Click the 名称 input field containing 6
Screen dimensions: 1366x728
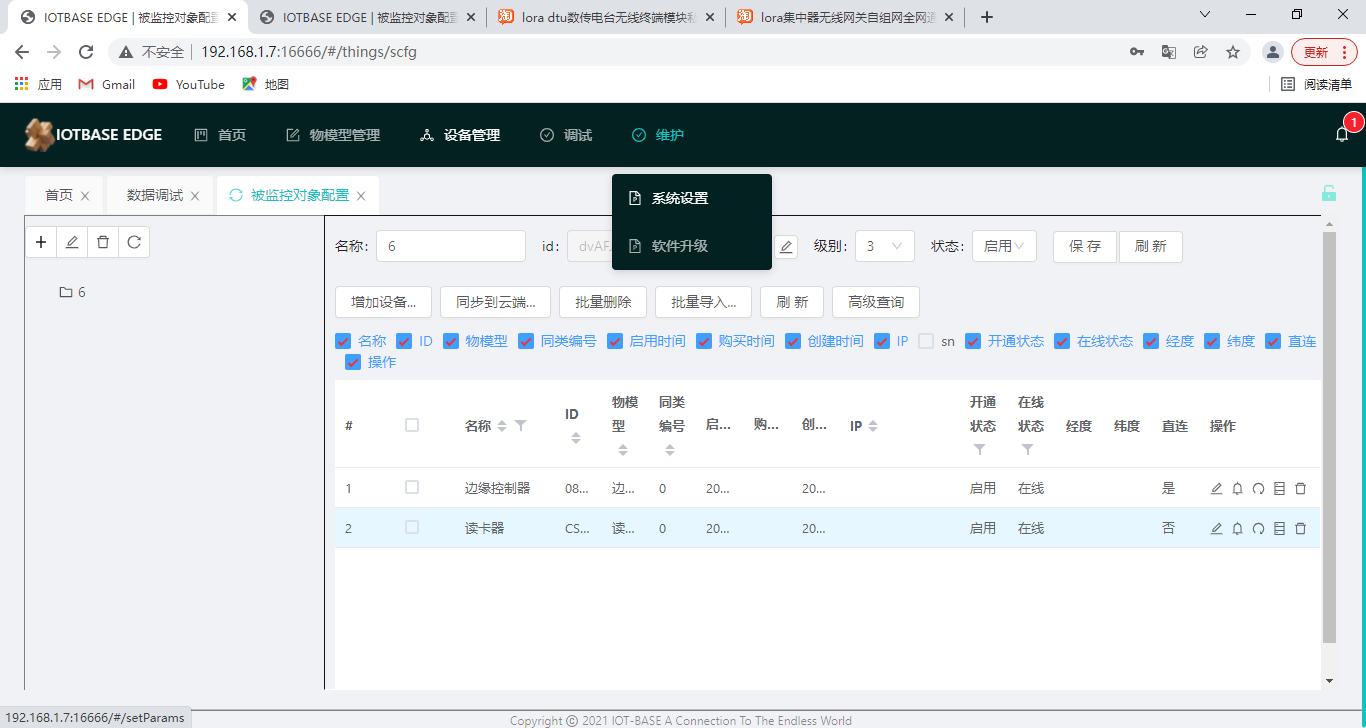click(x=450, y=246)
